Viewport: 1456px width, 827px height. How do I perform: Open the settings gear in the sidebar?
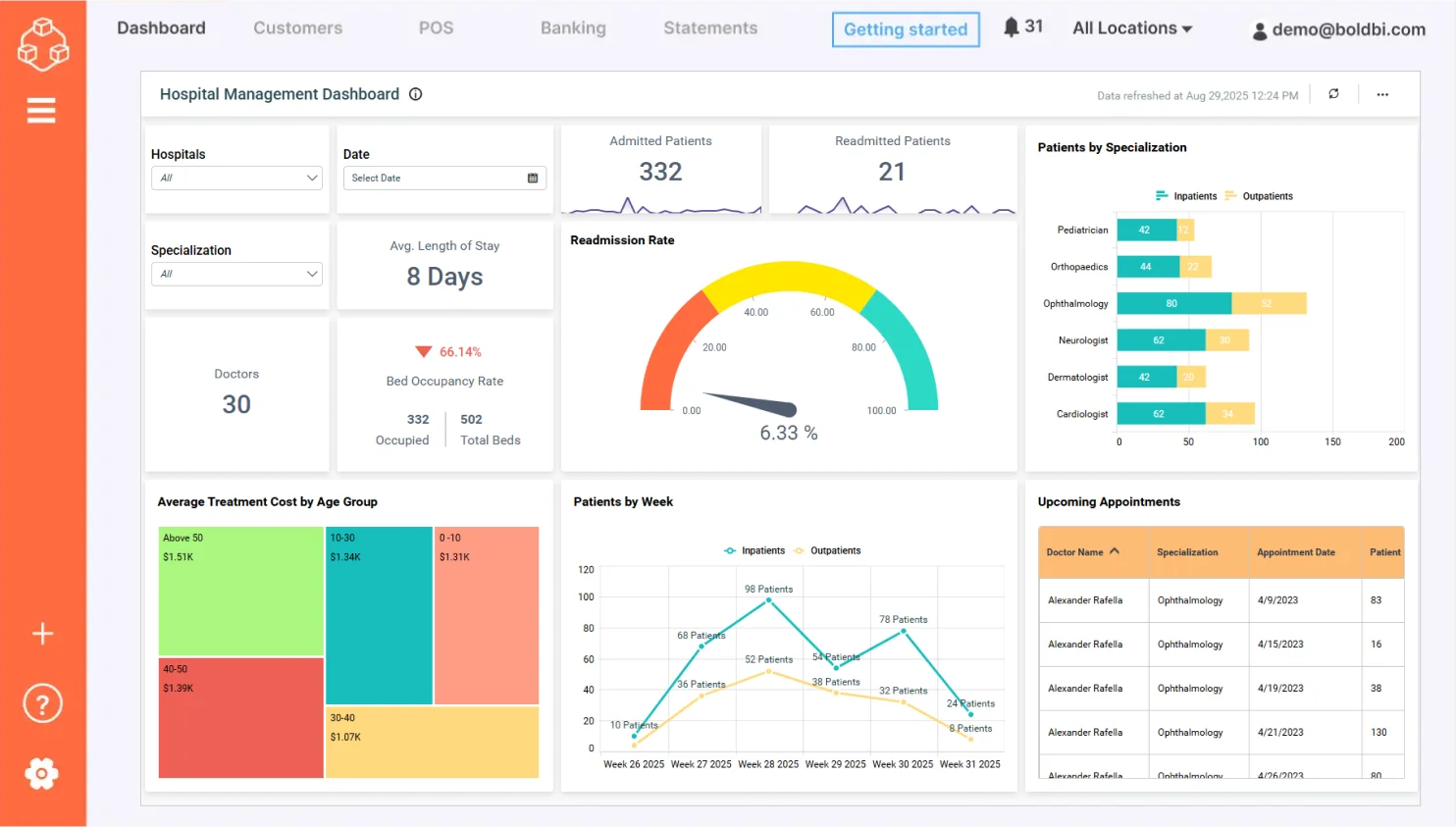[x=41, y=774]
